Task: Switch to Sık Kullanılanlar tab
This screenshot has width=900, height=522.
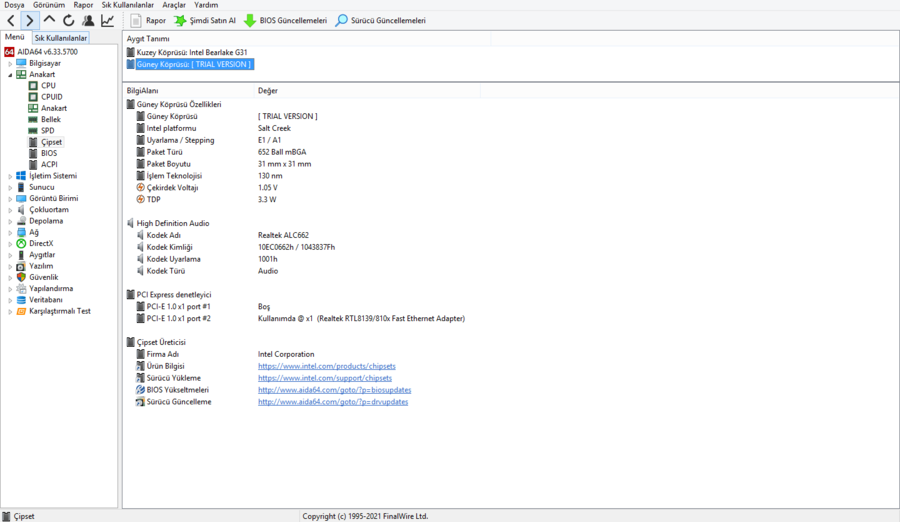Action: coord(61,38)
